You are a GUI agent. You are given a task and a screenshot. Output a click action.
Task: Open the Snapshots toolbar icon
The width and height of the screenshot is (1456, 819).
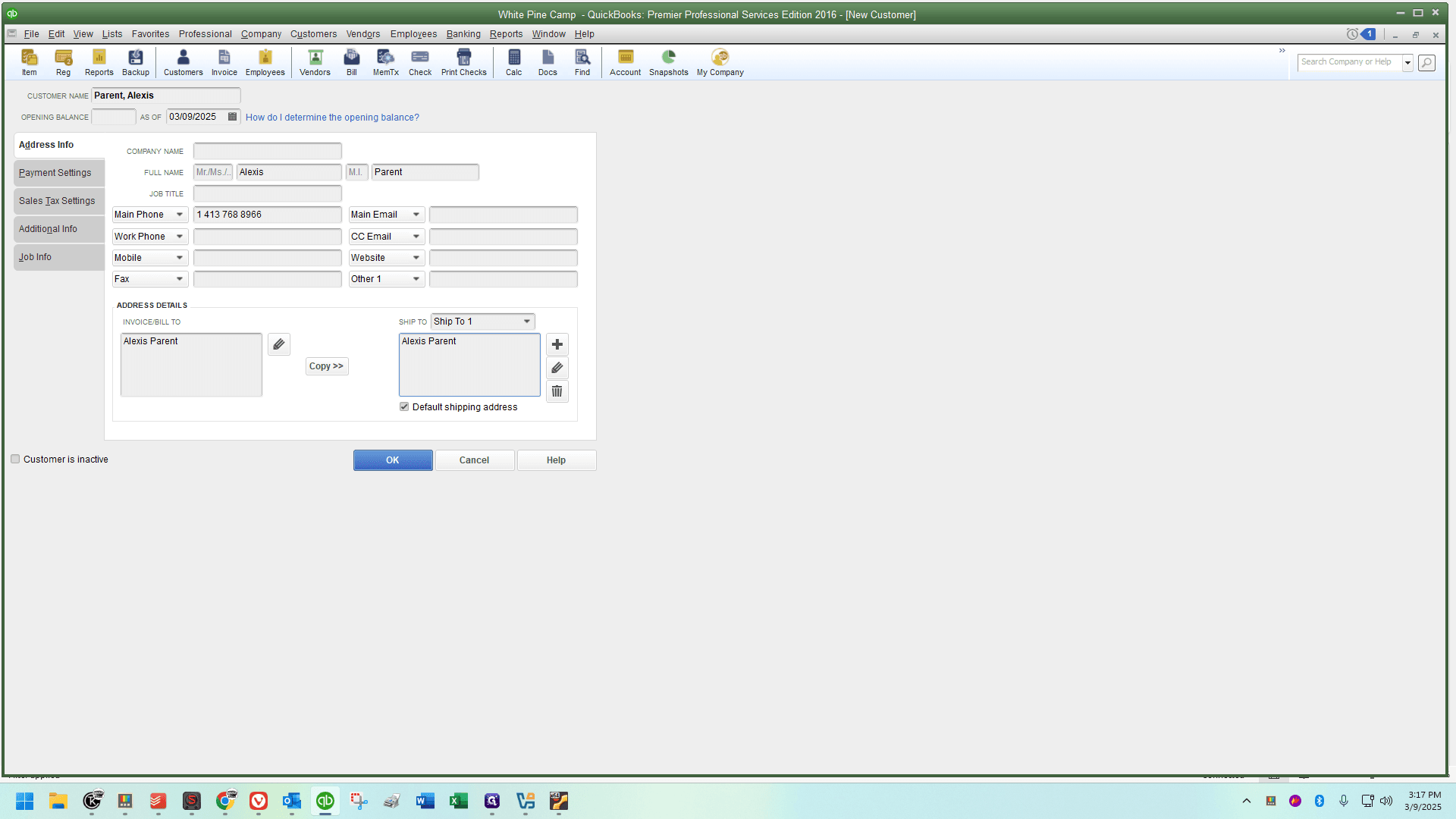click(x=669, y=62)
